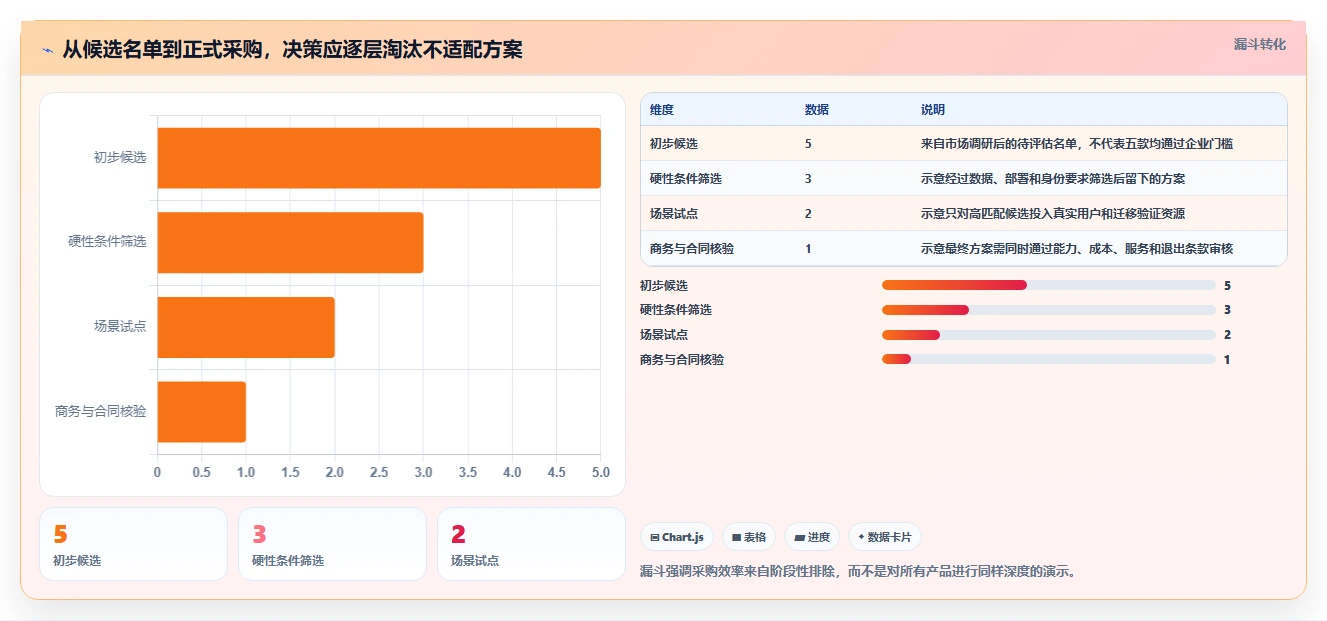Click the 场景试点 chart y-axis label

[x=120, y=326]
